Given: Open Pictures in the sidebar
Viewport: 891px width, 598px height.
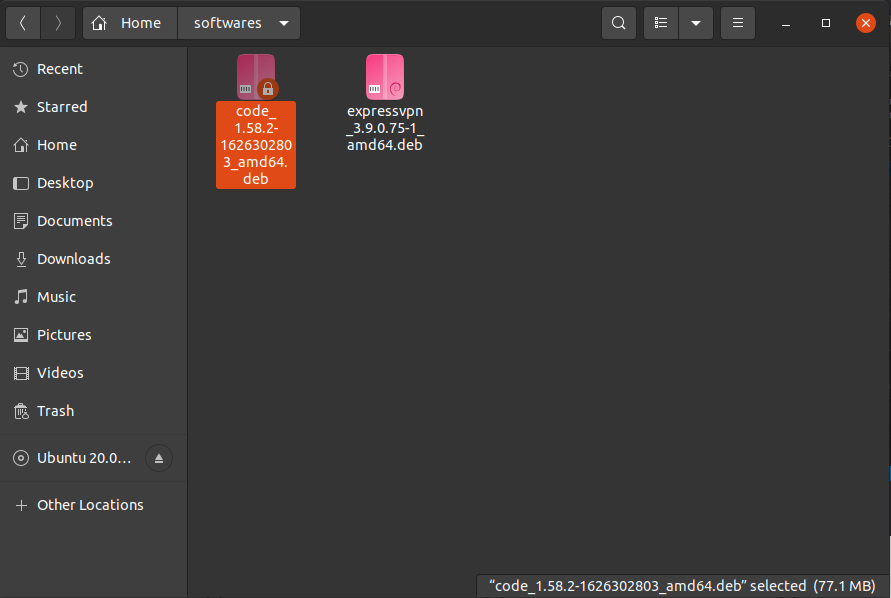Looking at the screenshot, I should coord(94,335).
